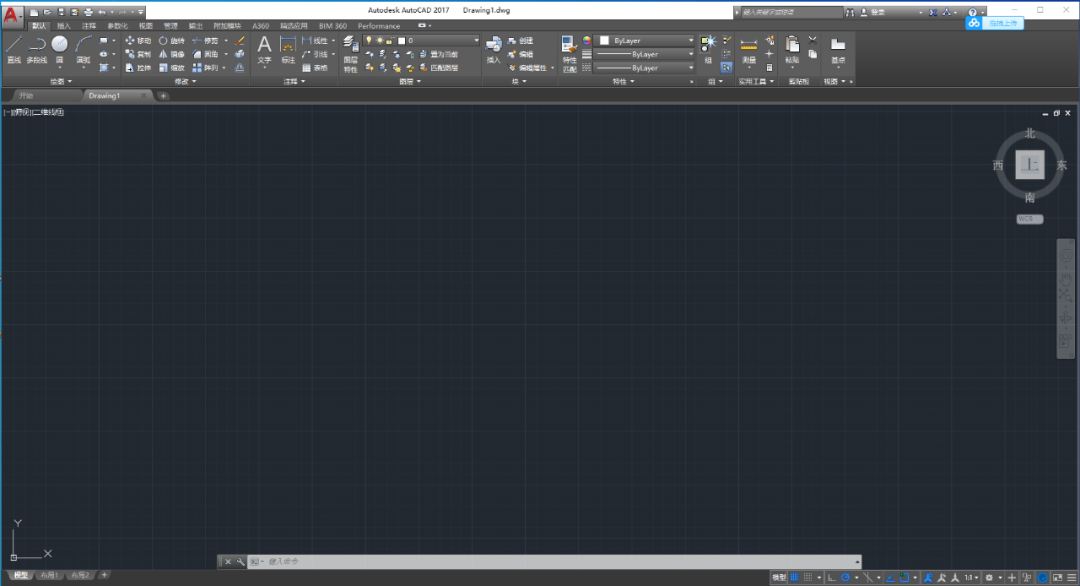The width and height of the screenshot is (1080, 586).
Task: Insert a Table (表格)
Action: (315, 68)
